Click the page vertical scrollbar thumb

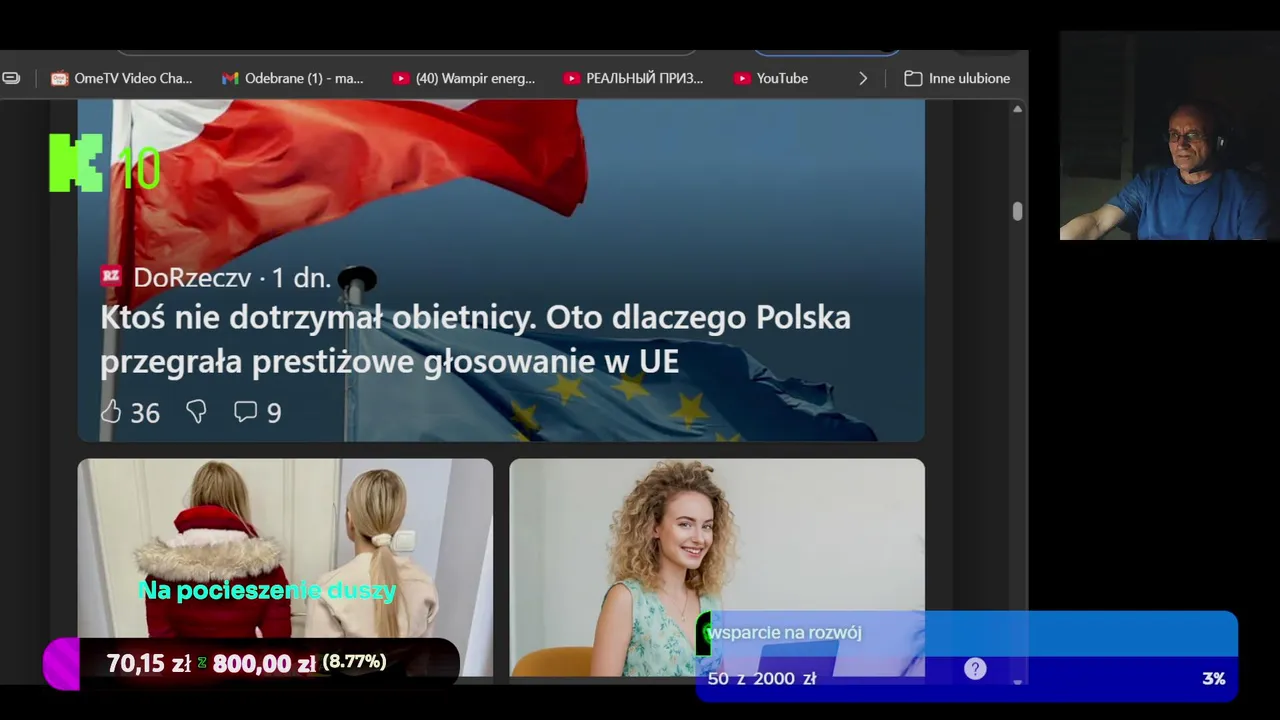[1017, 211]
